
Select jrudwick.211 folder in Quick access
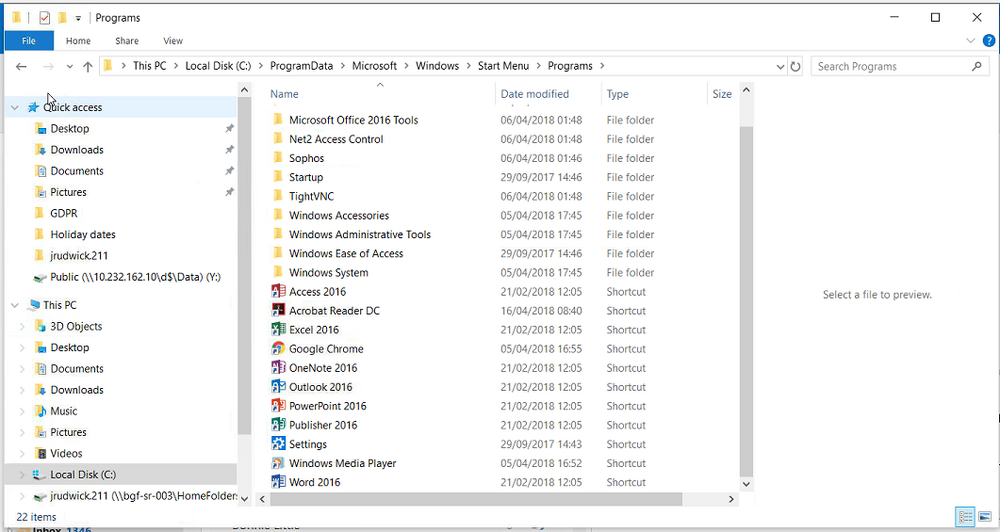pyautogui.click(x=79, y=256)
